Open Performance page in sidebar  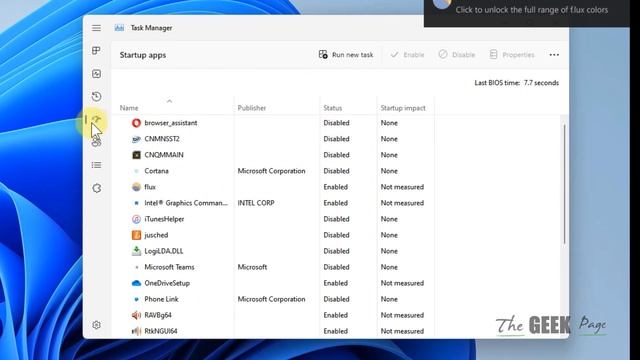click(x=96, y=73)
